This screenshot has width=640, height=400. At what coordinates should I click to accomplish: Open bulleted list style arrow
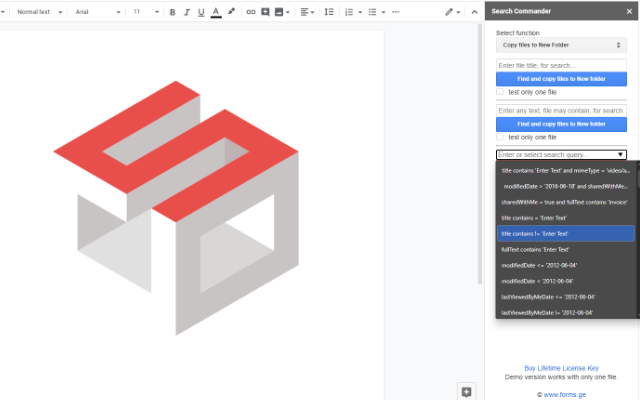coord(383,12)
